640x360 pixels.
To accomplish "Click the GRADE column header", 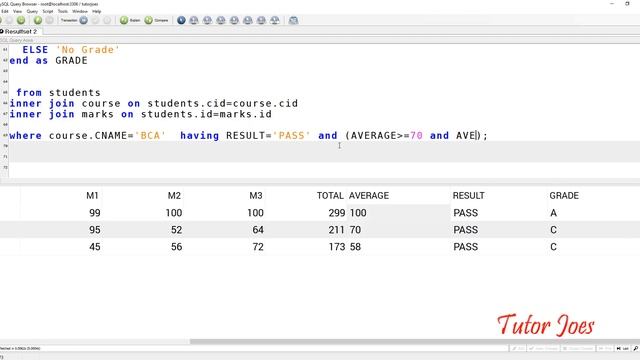I will [564, 196].
